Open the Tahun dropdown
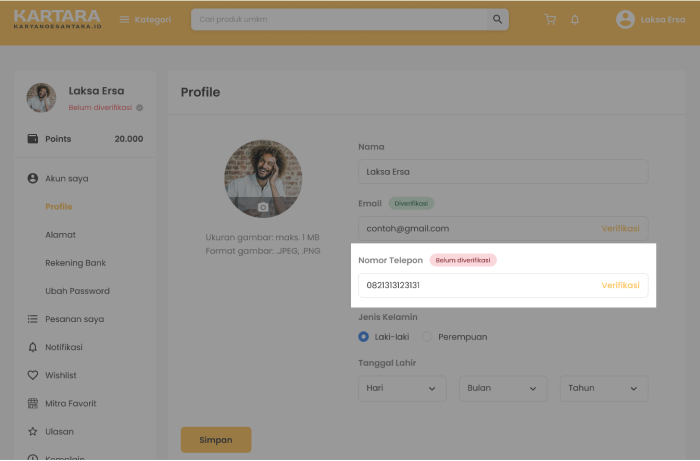The width and height of the screenshot is (700, 461). pyautogui.click(x=604, y=388)
